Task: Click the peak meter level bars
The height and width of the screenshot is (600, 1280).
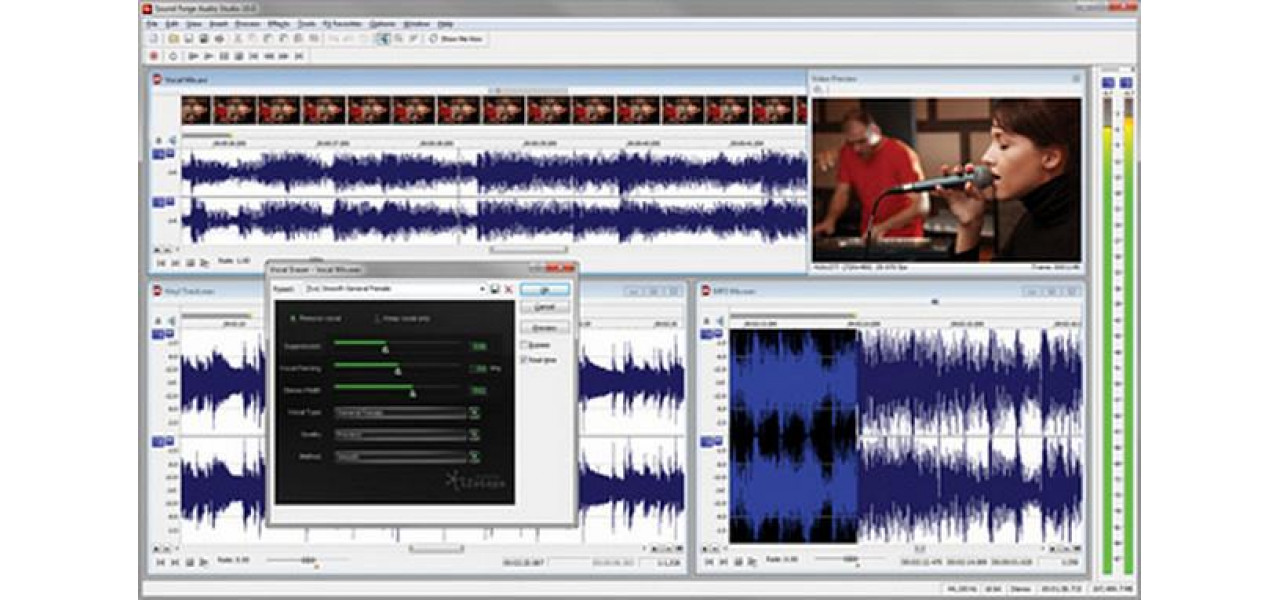Action: click(x=1118, y=335)
